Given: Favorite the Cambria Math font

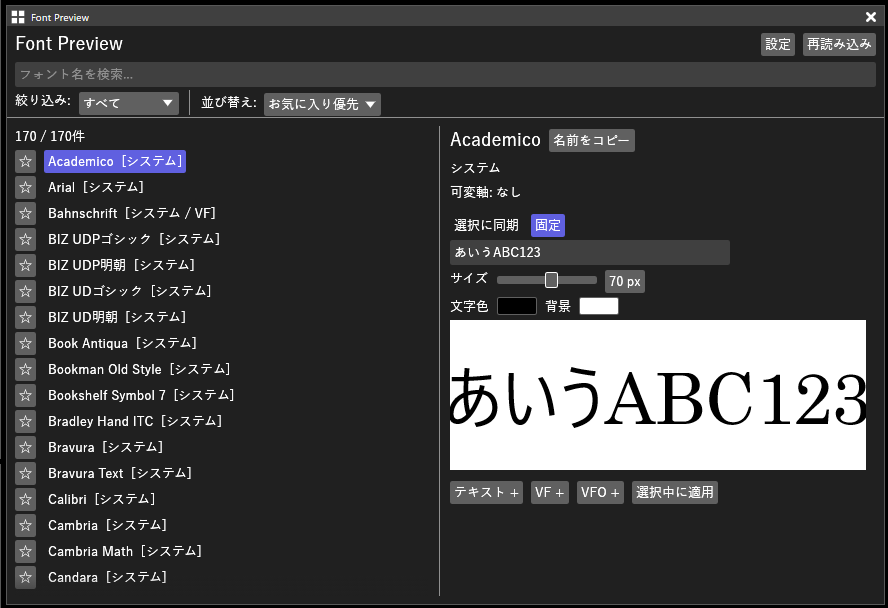Looking at the screenshot, I should tap(25, 552).
